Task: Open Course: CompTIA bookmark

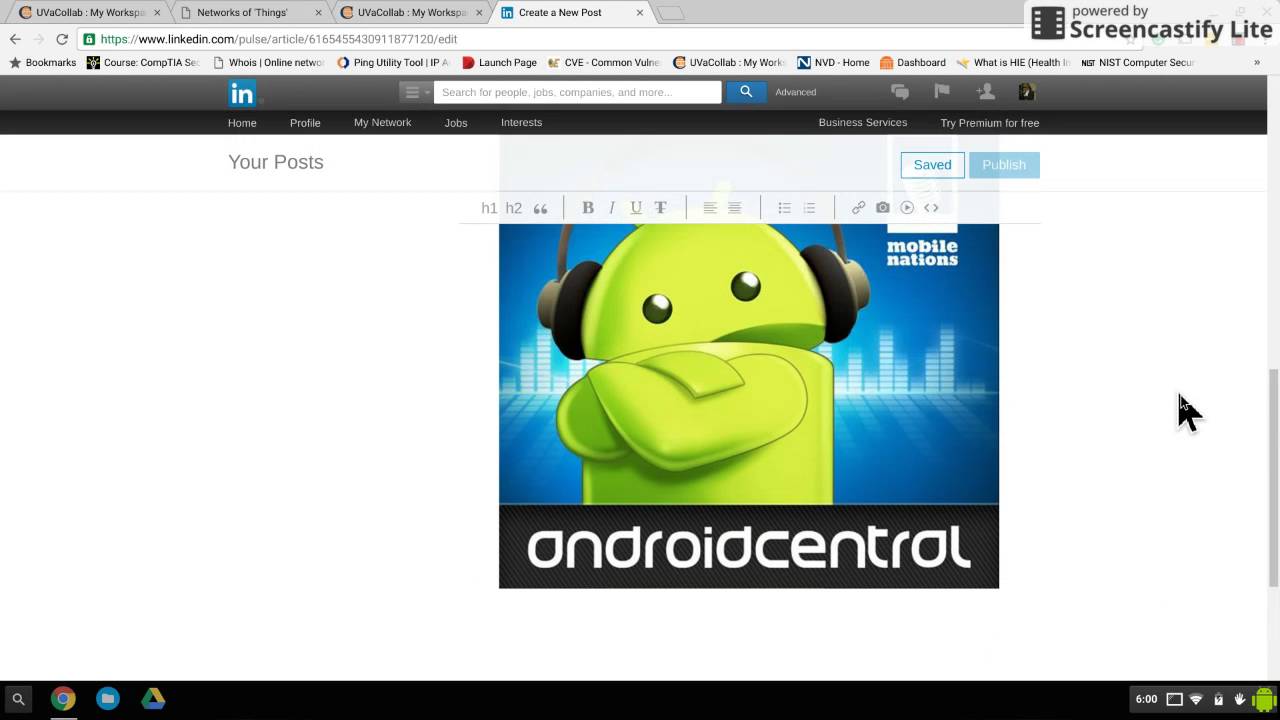Action: 143,62
